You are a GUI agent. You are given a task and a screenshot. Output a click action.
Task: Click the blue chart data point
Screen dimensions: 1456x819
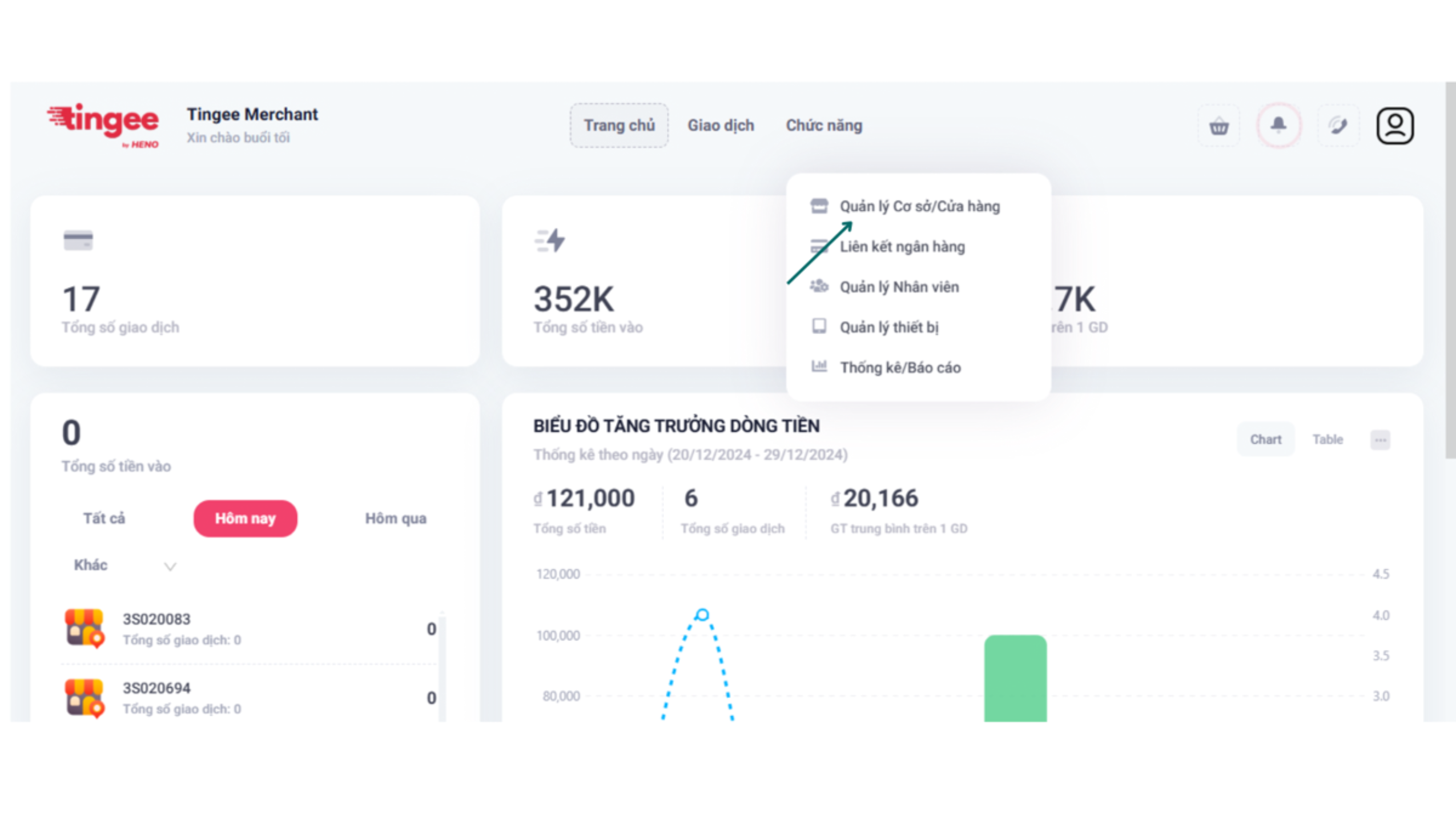[x=702, y=615]
